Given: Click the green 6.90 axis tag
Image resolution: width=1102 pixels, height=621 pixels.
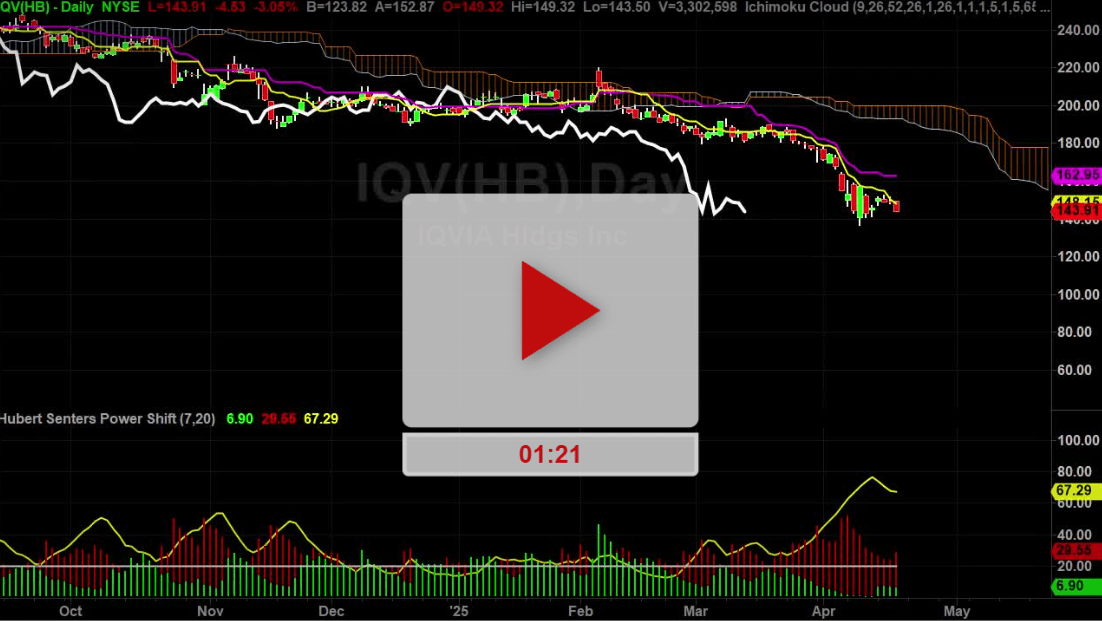Looking at the screenshot, I should (x=1076, y=585).
